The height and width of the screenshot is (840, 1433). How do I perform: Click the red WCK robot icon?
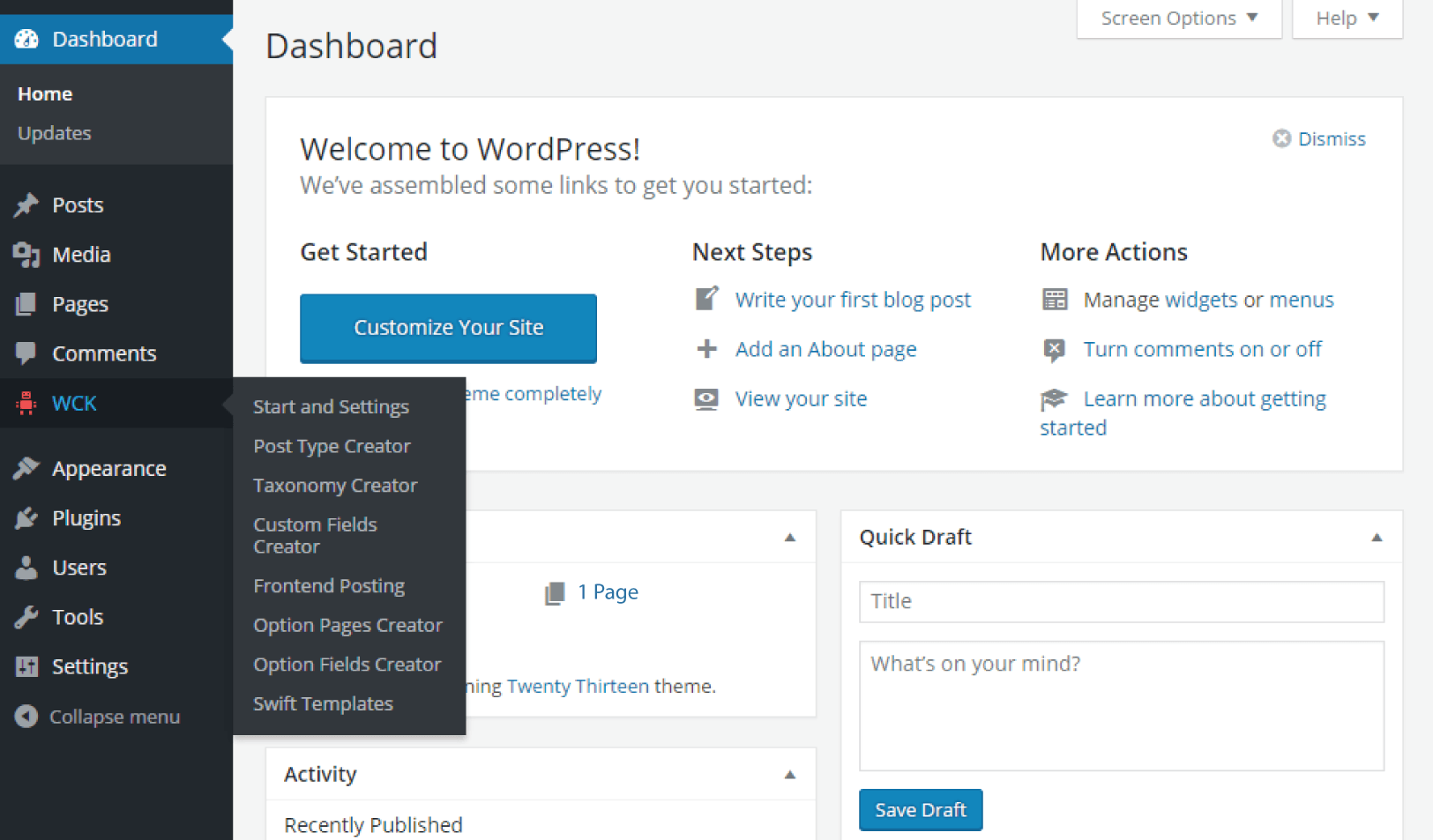click(26, 403)
